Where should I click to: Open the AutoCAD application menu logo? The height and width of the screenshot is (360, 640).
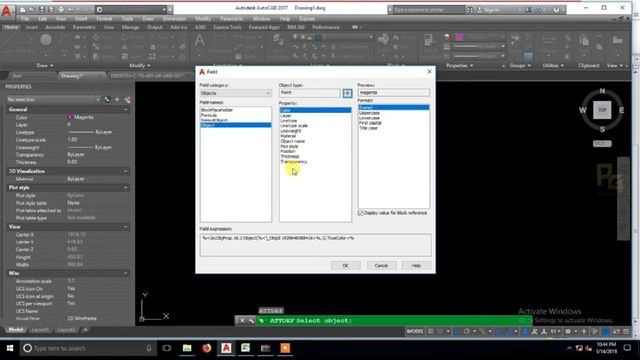pyautogui.click(x=7, y=10)
